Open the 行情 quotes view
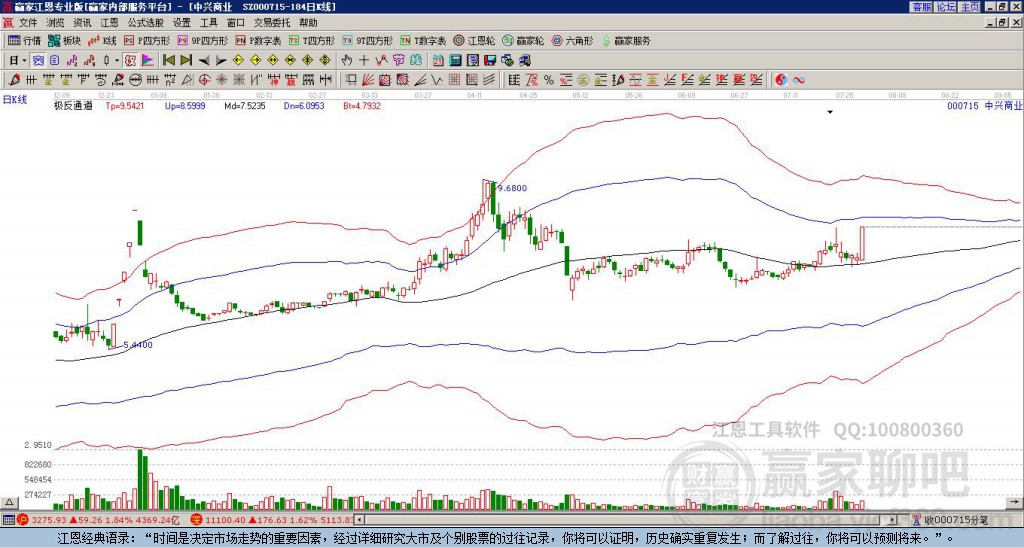 (25, 40)
